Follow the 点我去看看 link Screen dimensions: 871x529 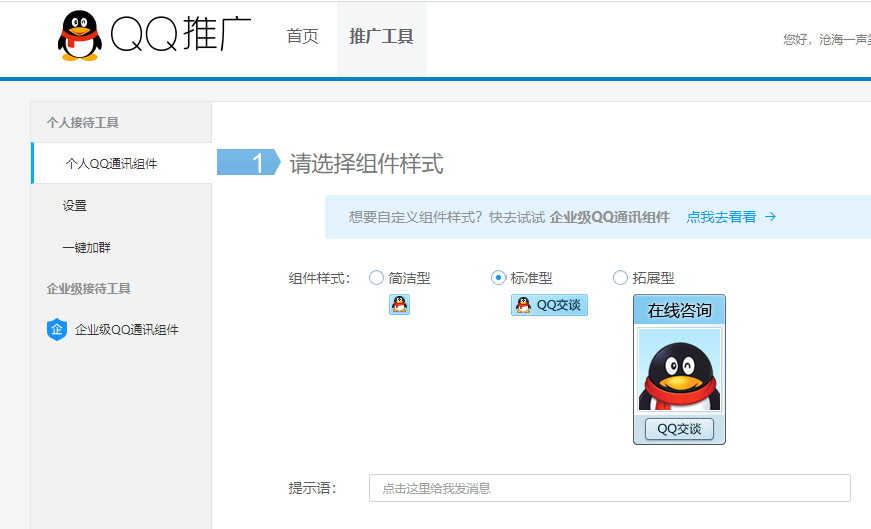click(x=721, y=217)
